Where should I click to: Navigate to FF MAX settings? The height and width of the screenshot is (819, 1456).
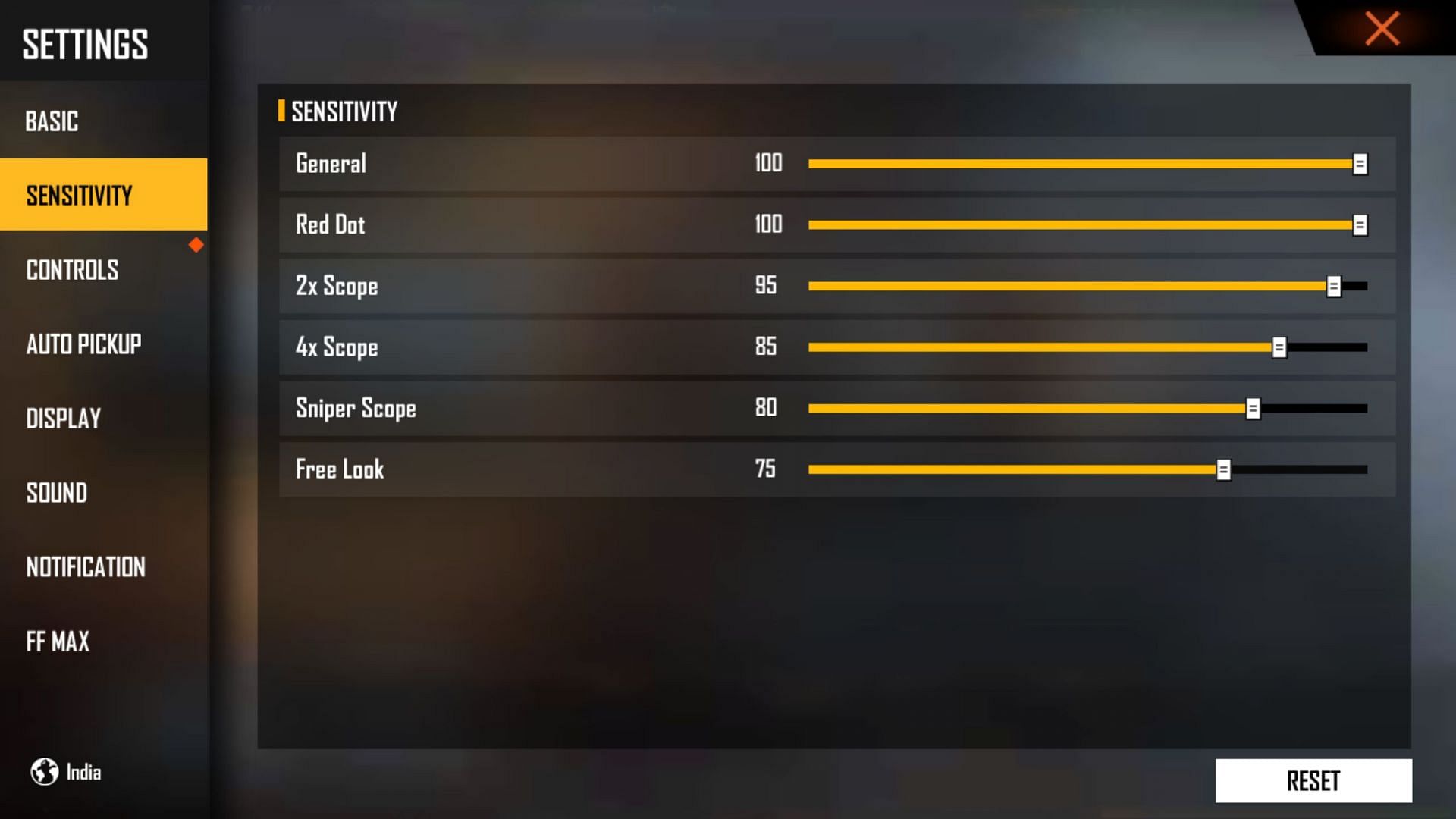point(56,641)
